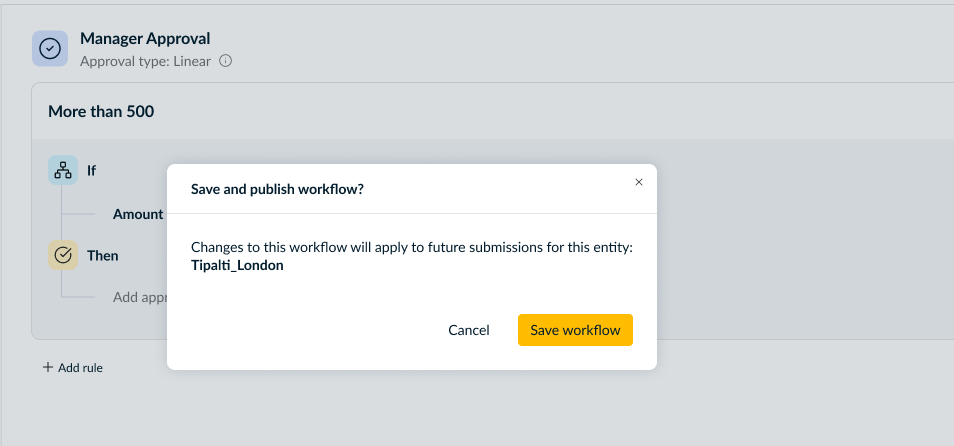Click the More than 500 rule title
This screenshot has width=954, height=446.
pos(101,111)
